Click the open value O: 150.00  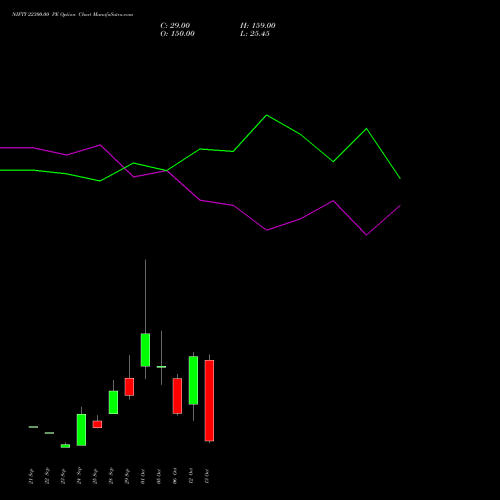click(x=177, y=34)
